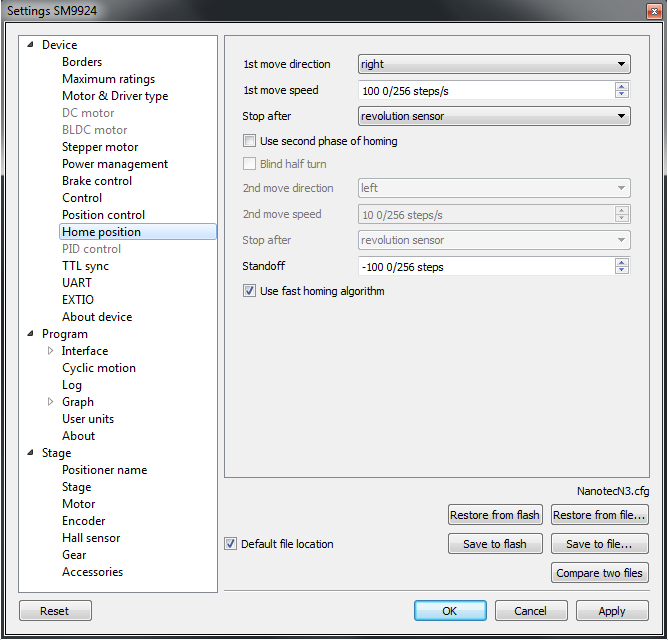Select About device item
The image size is (668, 640).
pos(97,317)
